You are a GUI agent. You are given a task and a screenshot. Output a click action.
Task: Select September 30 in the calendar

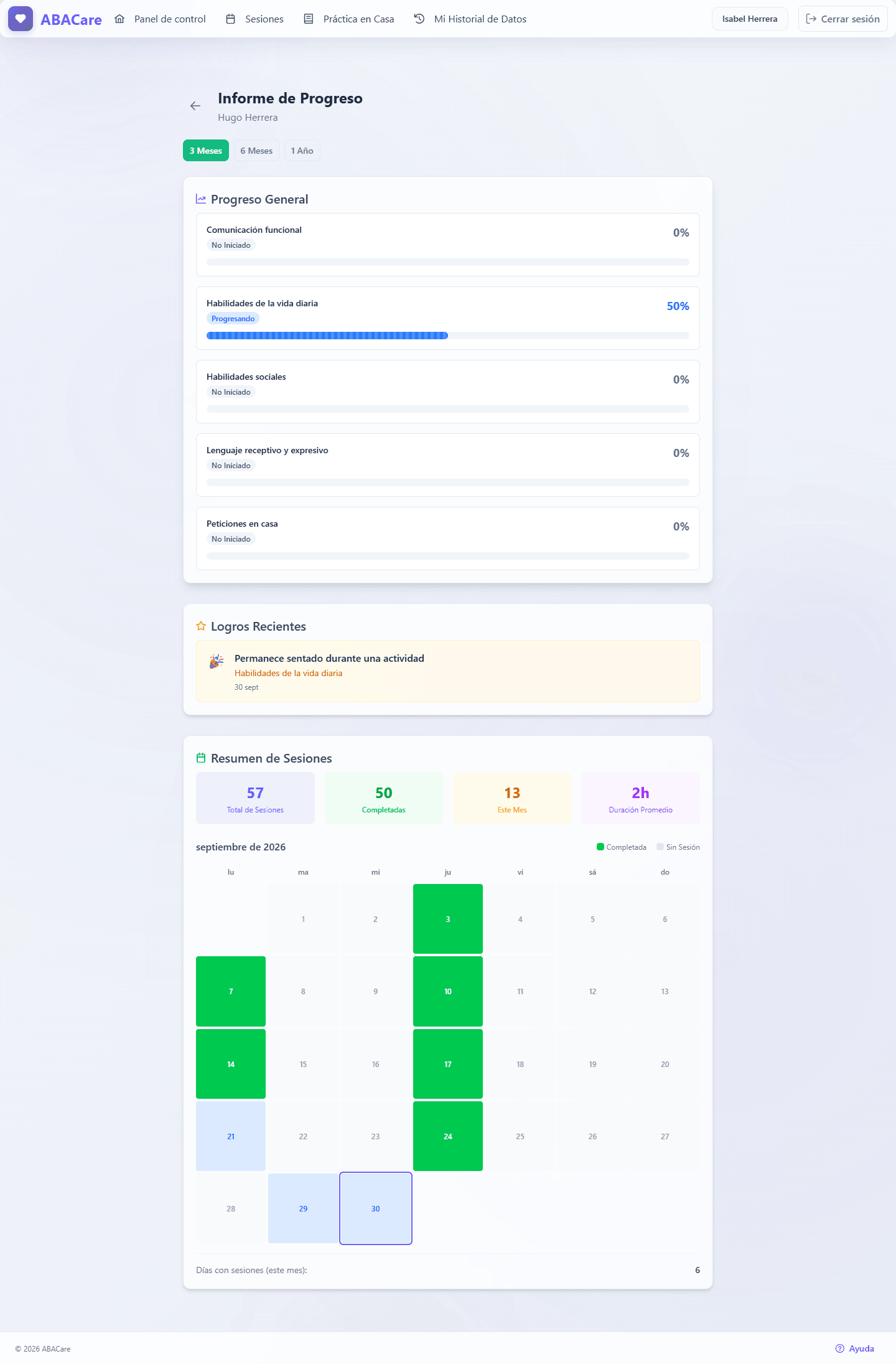[376, 1208]
